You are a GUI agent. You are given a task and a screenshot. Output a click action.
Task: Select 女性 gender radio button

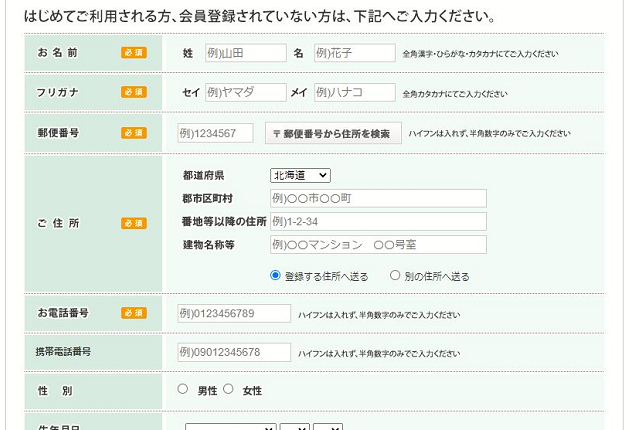point(228,390)
